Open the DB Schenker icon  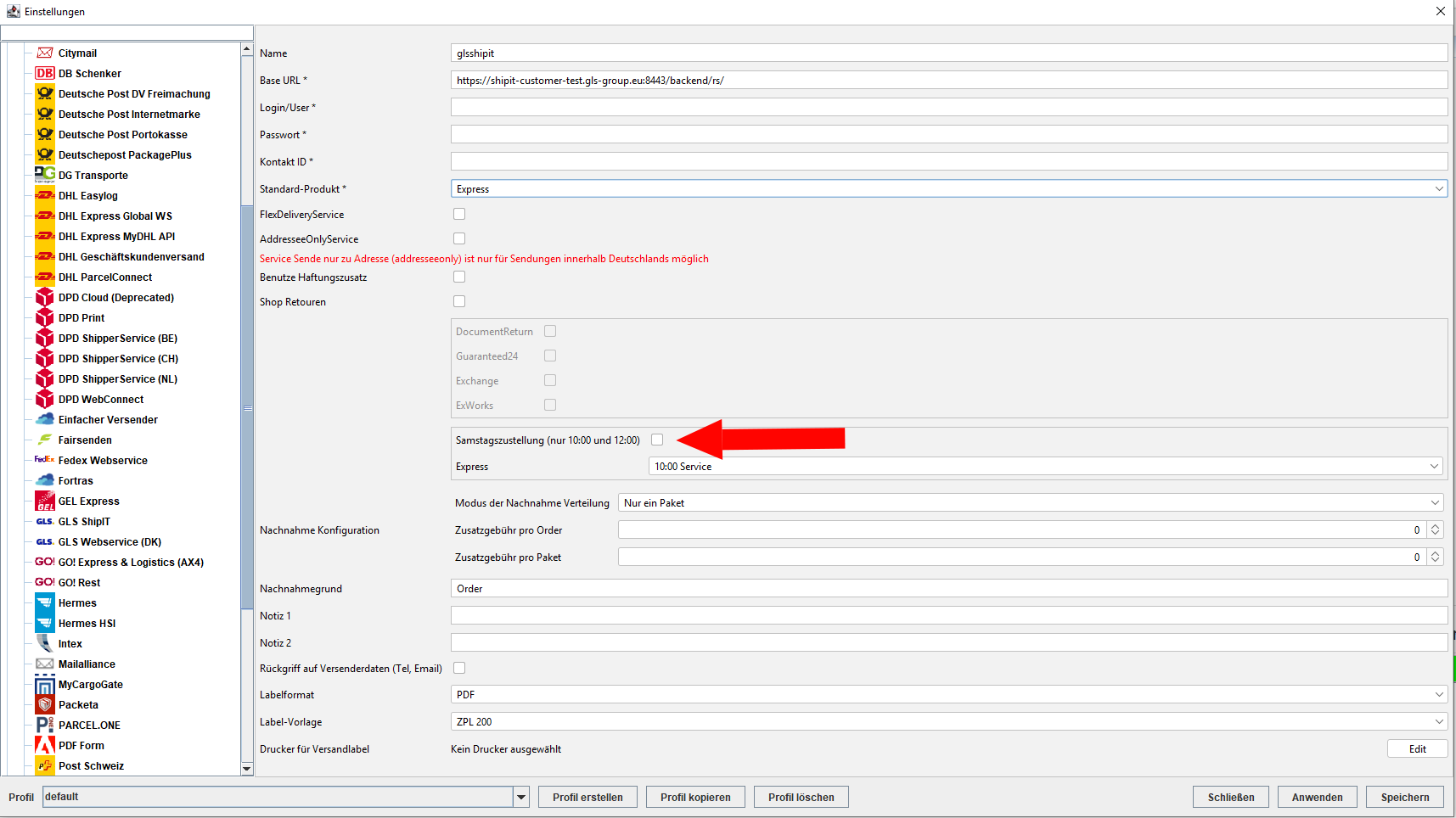(45, 73)
